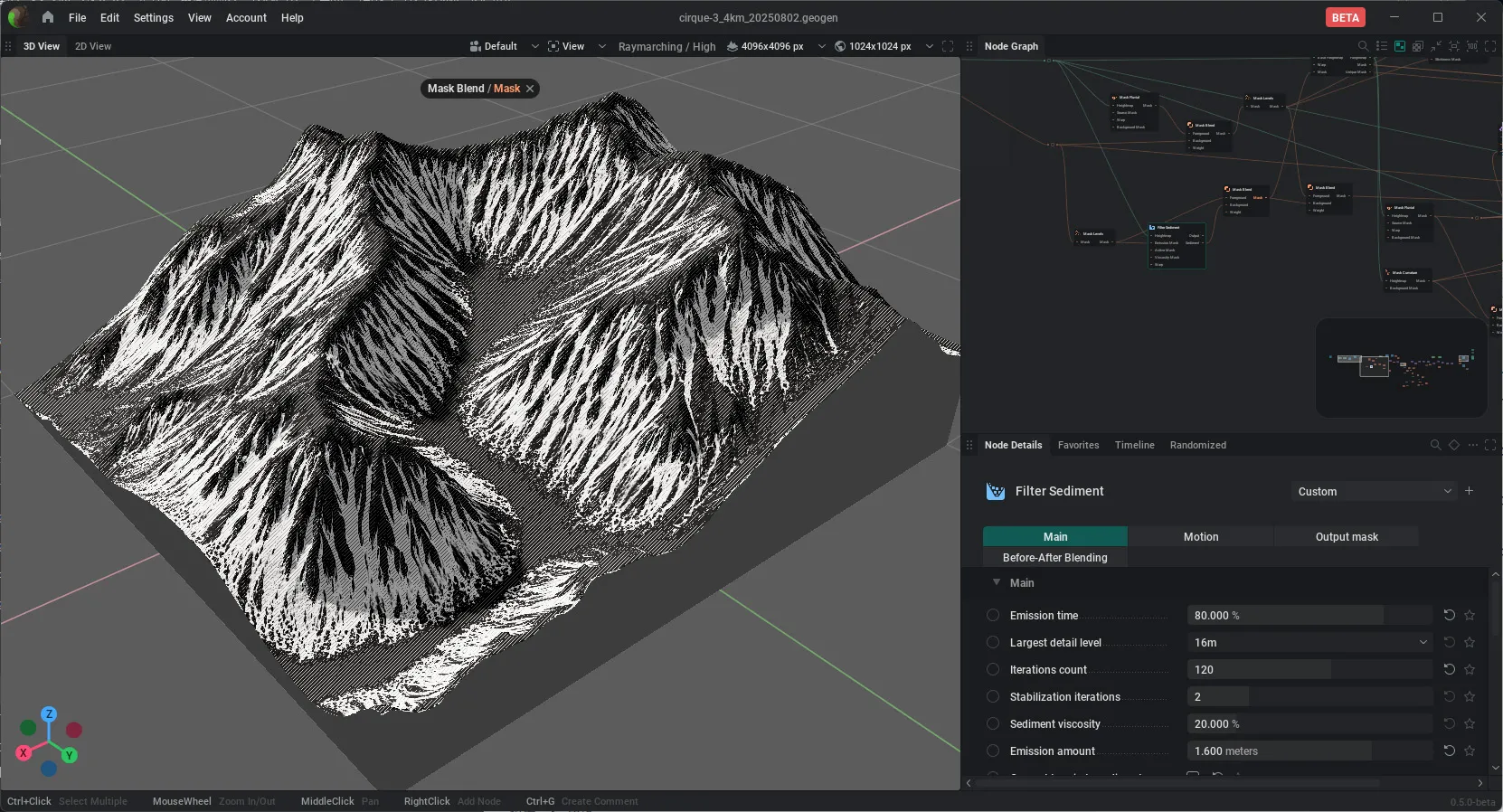This screenshot has width=1503, height=812.
Task: Reset the Emission time value
Action: pyautogui.click(x=1449, y=615)
